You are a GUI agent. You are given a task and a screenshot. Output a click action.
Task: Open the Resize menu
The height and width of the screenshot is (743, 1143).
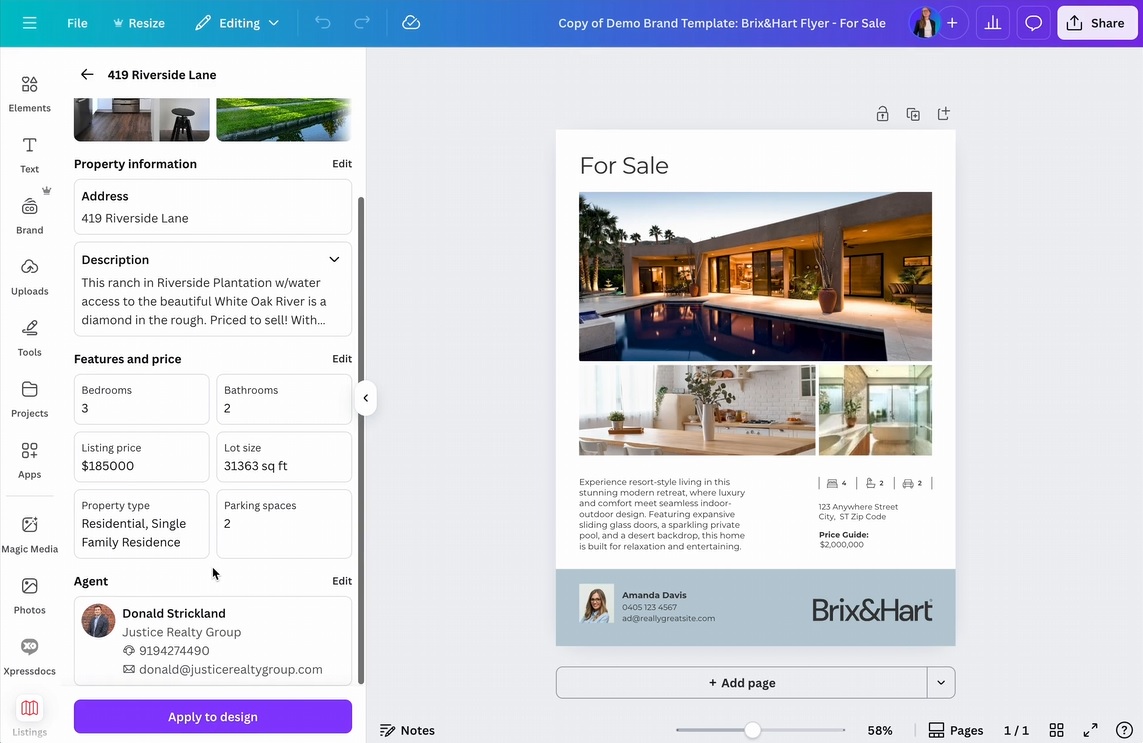coord(139,23)
